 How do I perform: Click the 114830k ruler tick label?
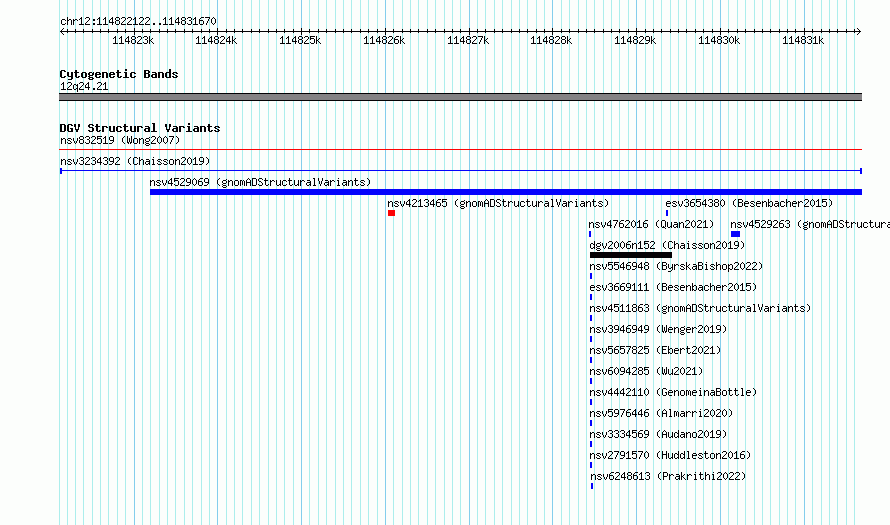tap(719, 40)
